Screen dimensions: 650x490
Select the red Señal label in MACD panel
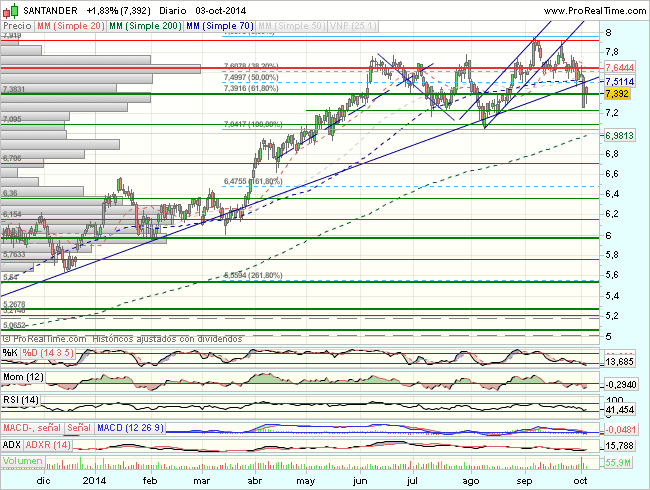tap(79, 427)
